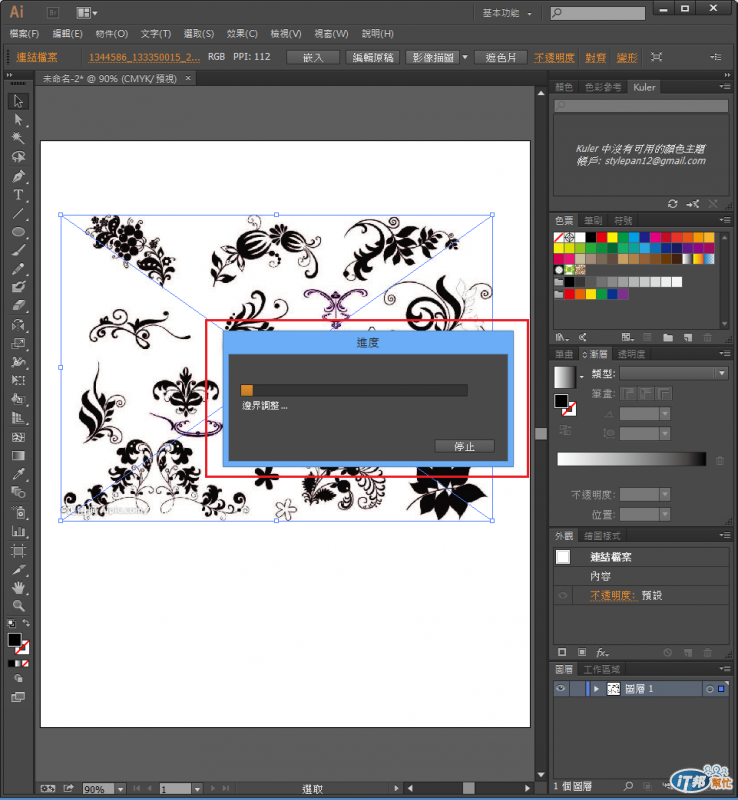Click the 停止 button in progress dialog
This screenshot has height=800, width=738.
464,446
